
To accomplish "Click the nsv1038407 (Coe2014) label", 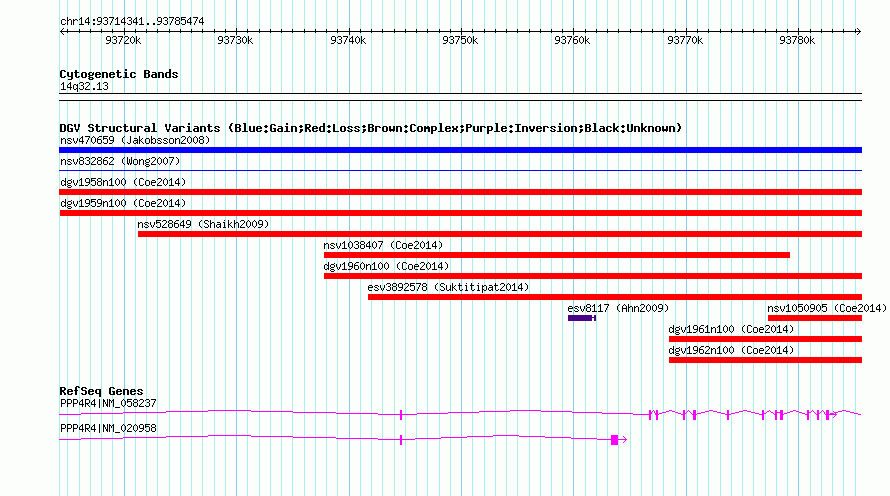I will tap(383, 245).
